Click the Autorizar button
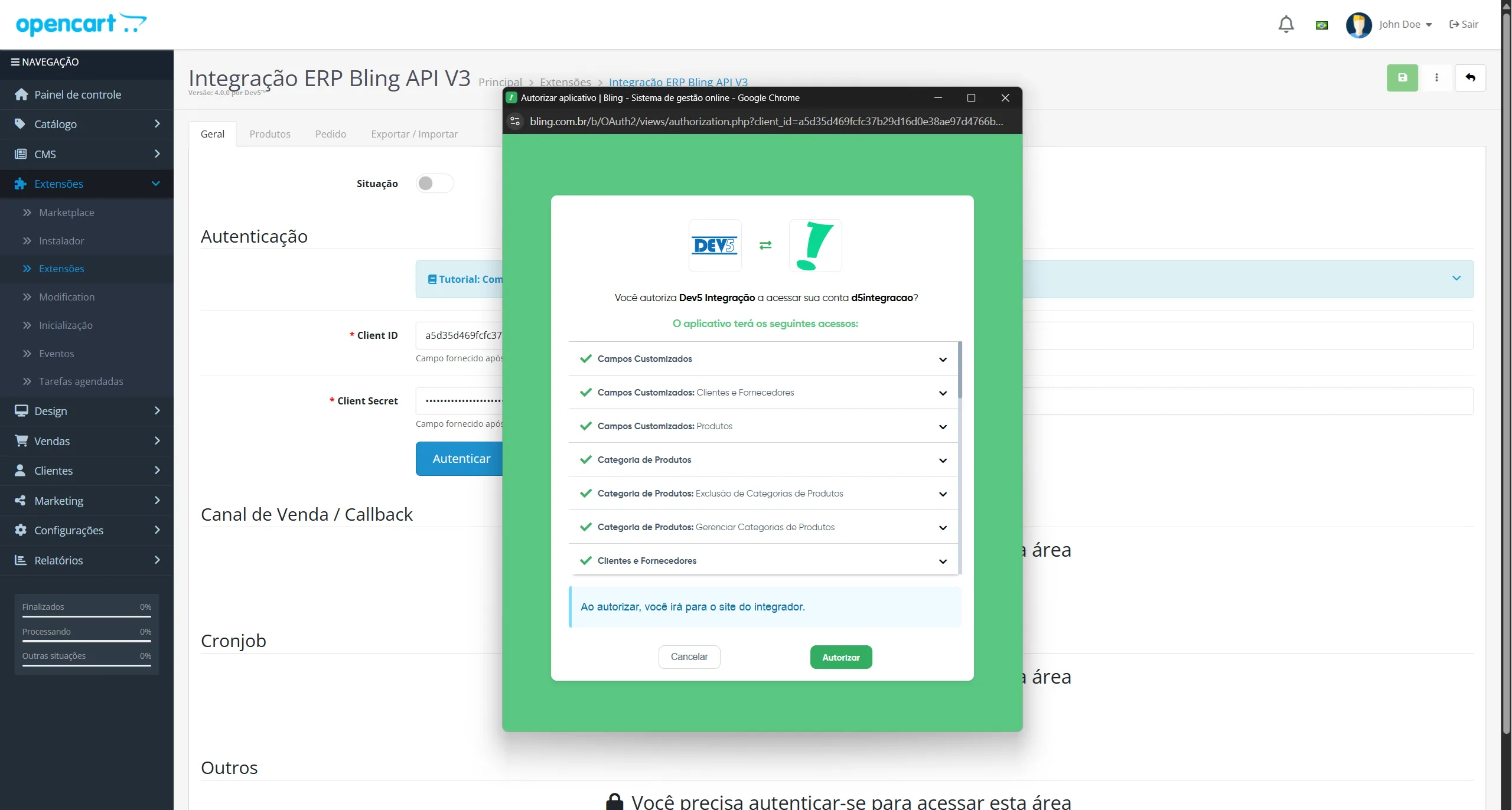Image resolution: width=1512 pixels, height=810 pixels. coord(841,657)
